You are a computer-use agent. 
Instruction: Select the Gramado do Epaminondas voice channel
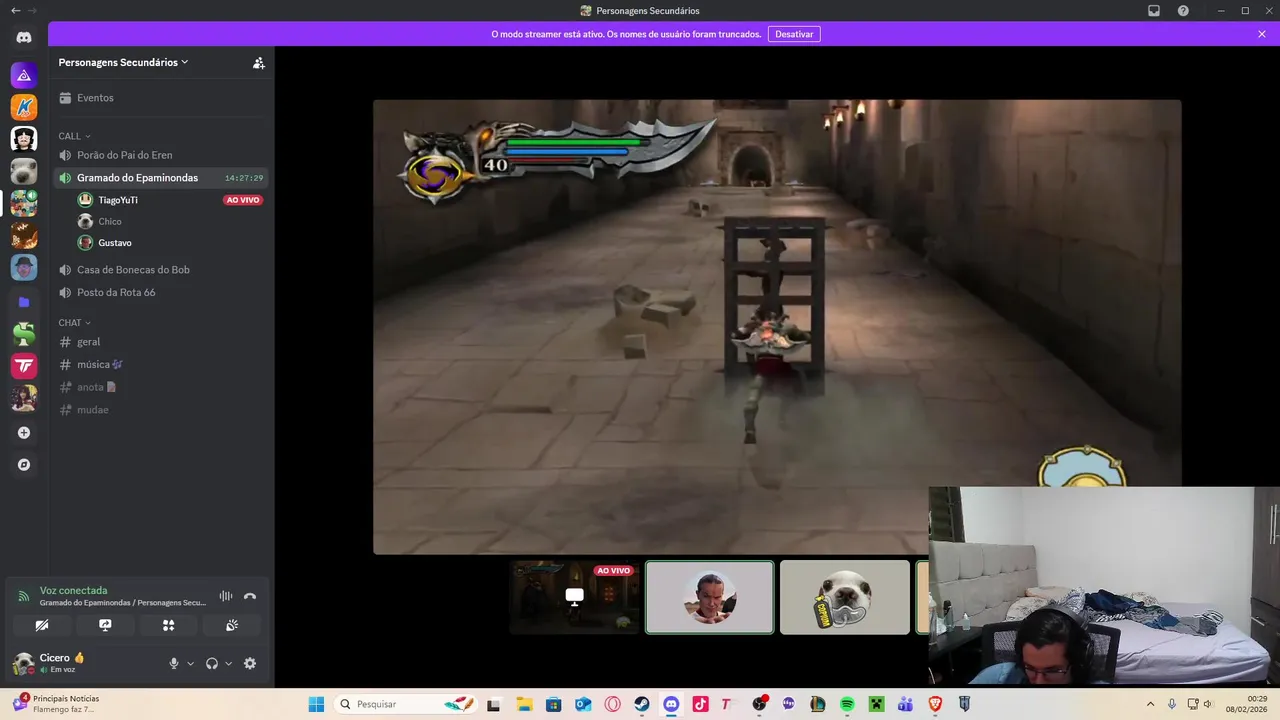pyautogui.click(x=160, y=178)
